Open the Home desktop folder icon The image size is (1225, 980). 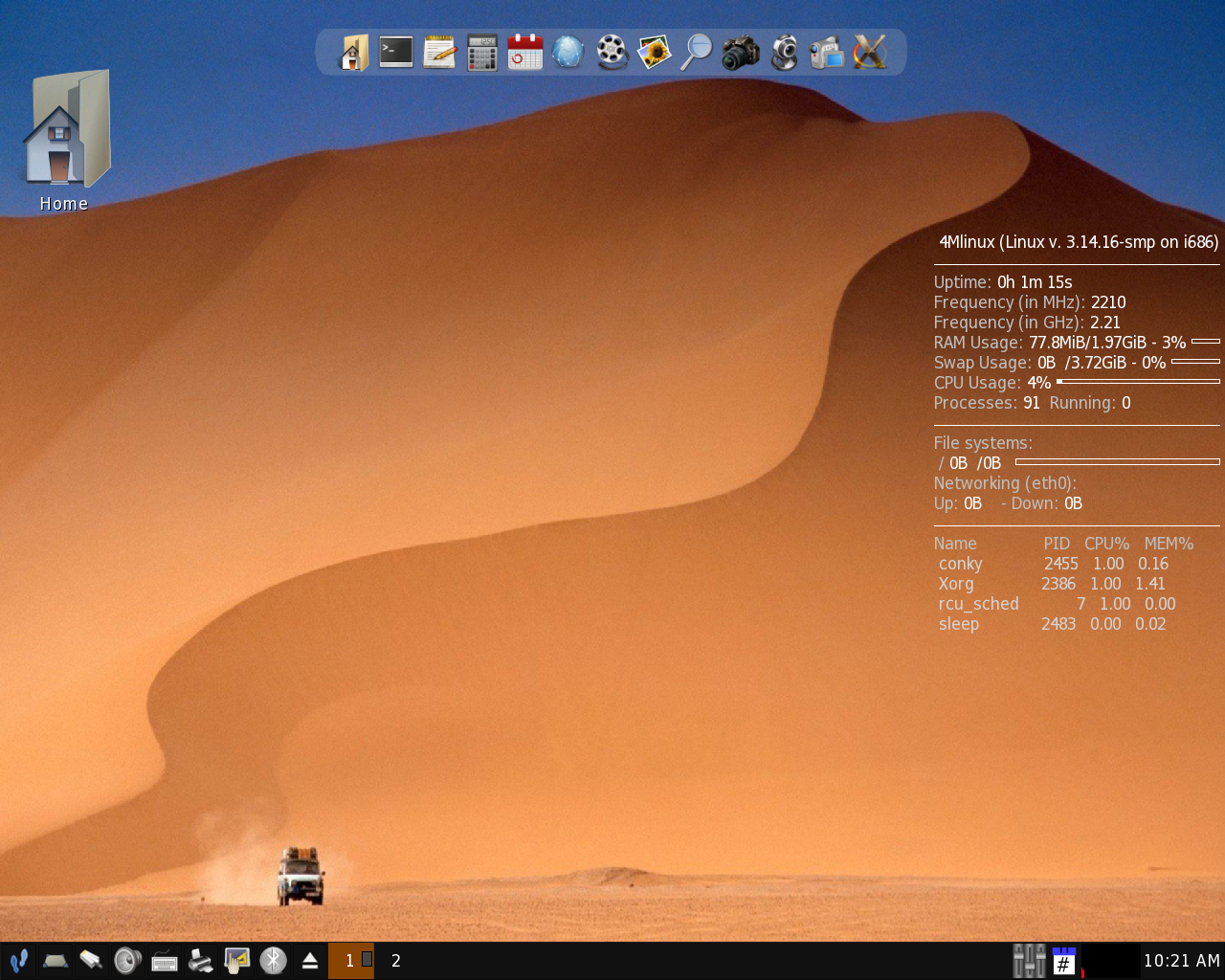(x=65, y=140)
